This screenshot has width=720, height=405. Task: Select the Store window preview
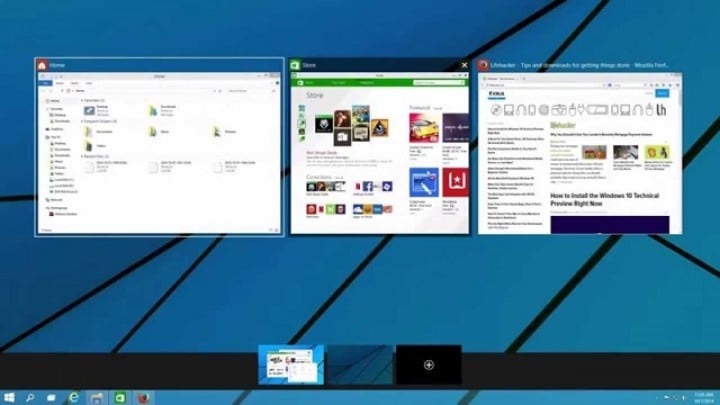(x=380, y=153)
